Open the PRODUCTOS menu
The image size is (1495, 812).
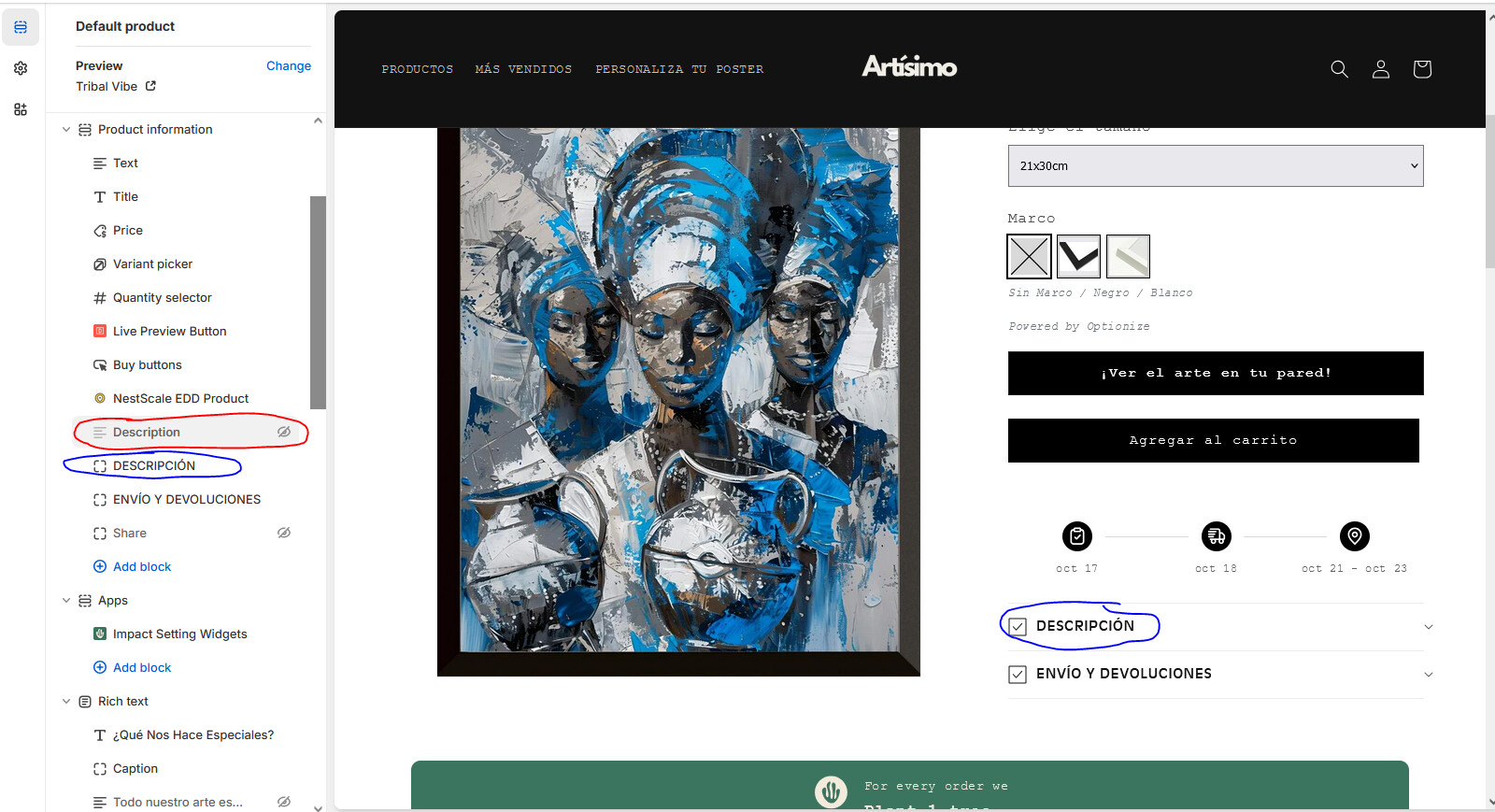(417, 69)
